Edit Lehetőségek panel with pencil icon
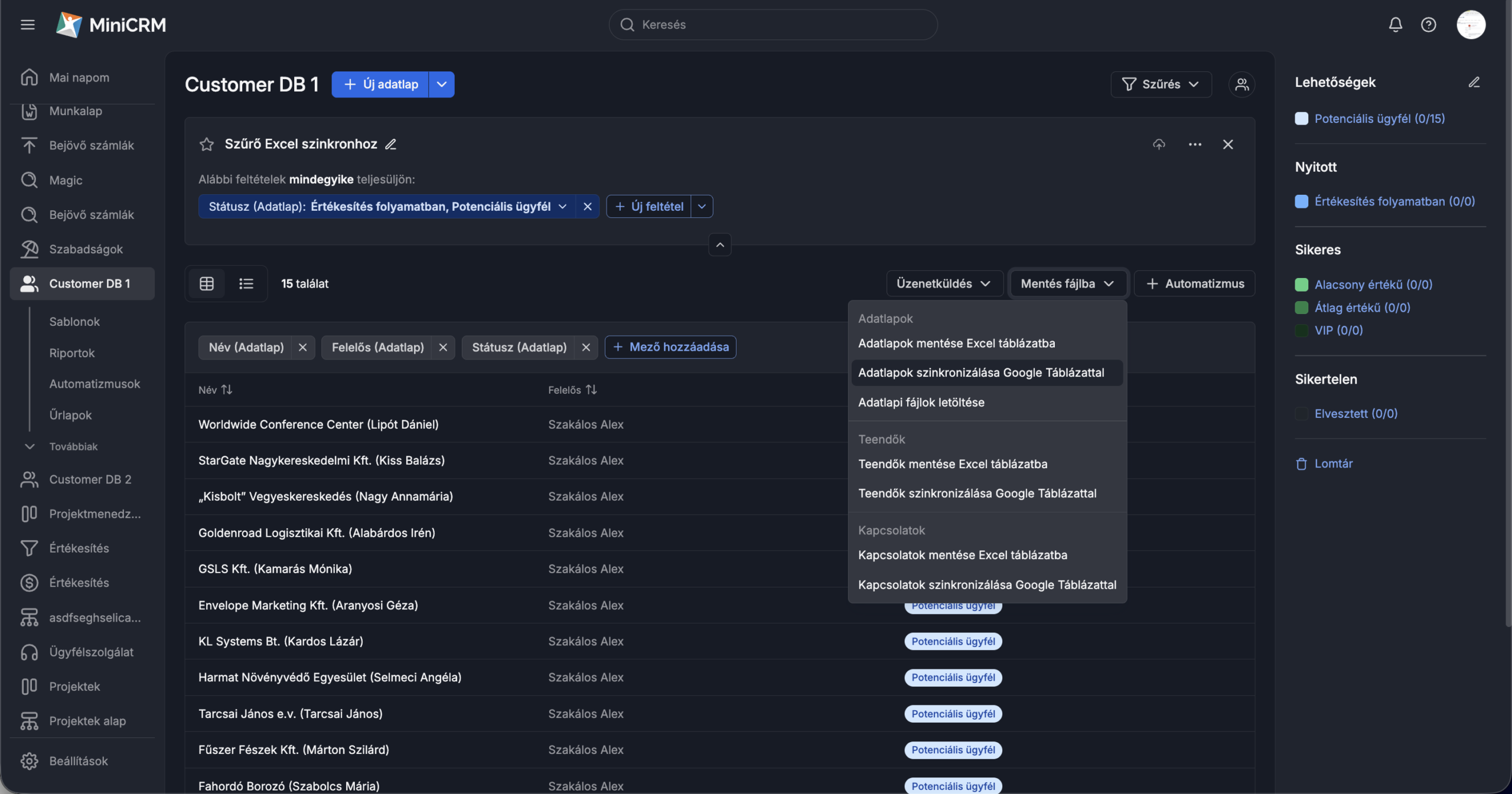Image resolution: width=1512 pixels, height=794 pixels. [1474, 83]
